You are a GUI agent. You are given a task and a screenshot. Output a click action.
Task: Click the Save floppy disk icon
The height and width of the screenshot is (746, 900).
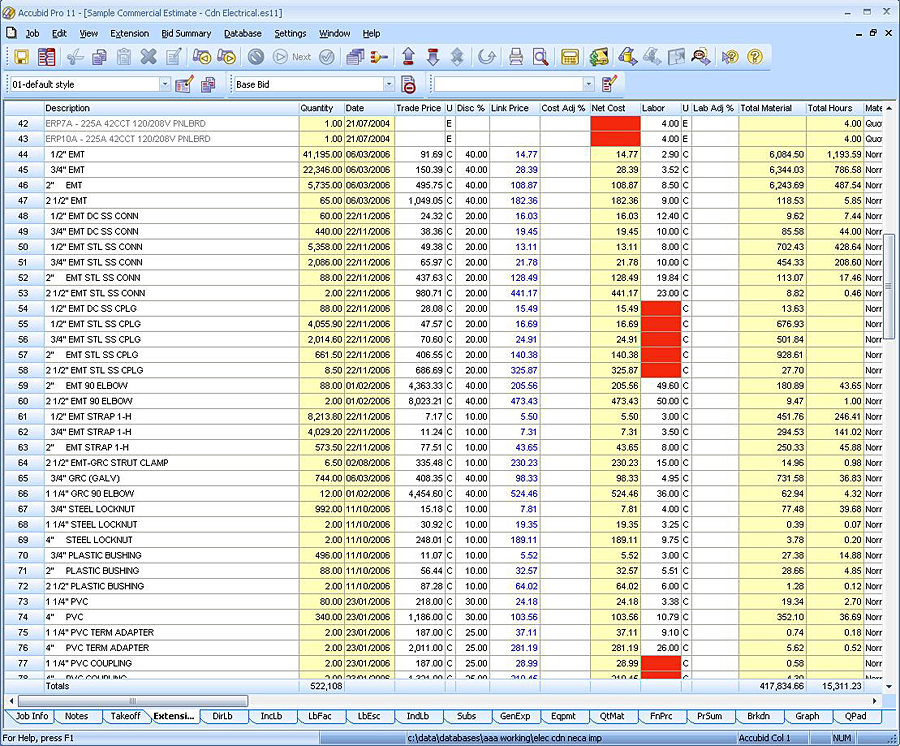point(21,57)
